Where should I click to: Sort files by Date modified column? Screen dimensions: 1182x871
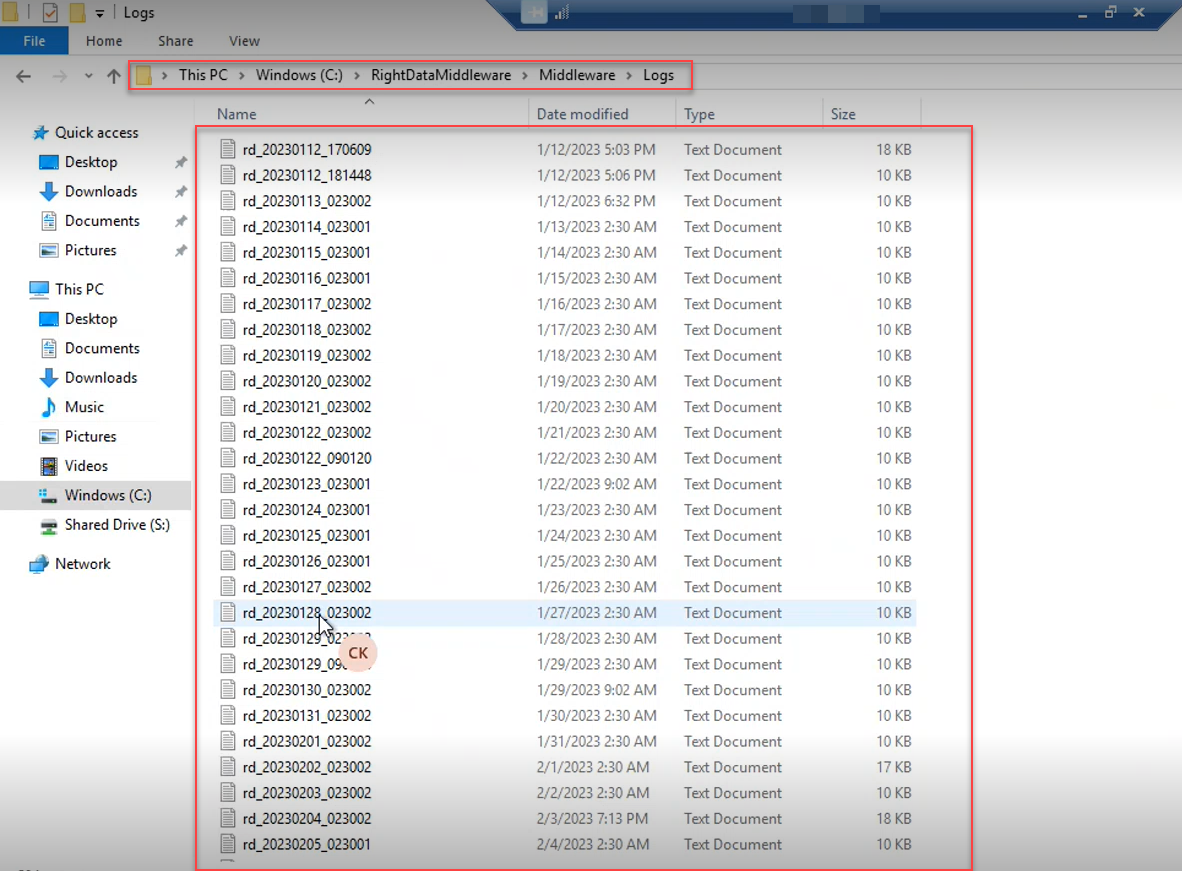(x=582, y=114)
